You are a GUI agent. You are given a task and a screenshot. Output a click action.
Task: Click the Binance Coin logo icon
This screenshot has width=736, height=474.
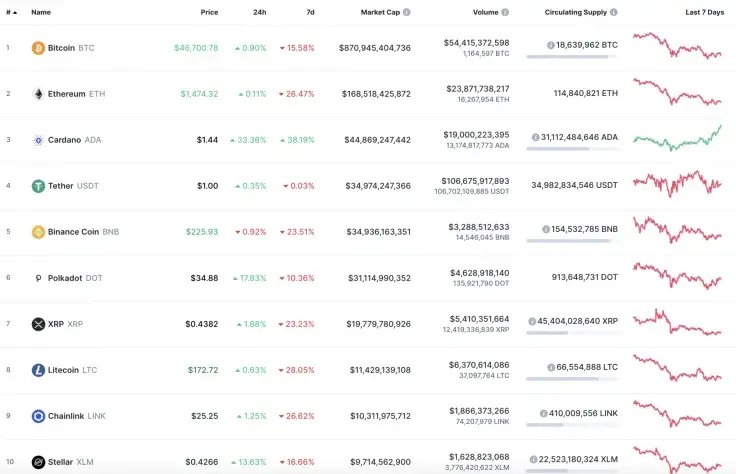point(38,232)
